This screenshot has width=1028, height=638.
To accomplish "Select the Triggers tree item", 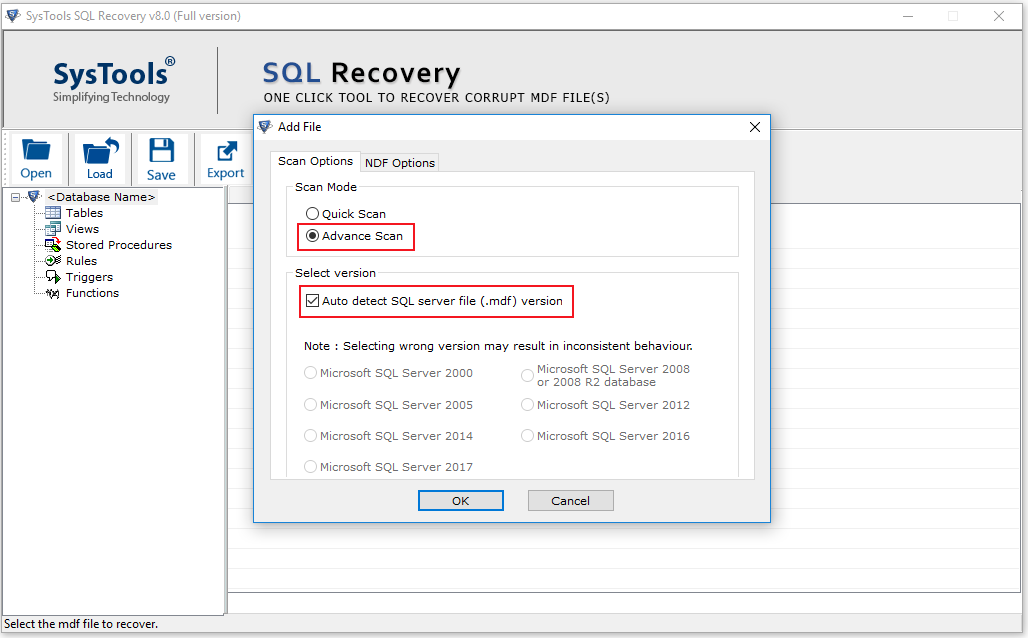I will 89,277.
